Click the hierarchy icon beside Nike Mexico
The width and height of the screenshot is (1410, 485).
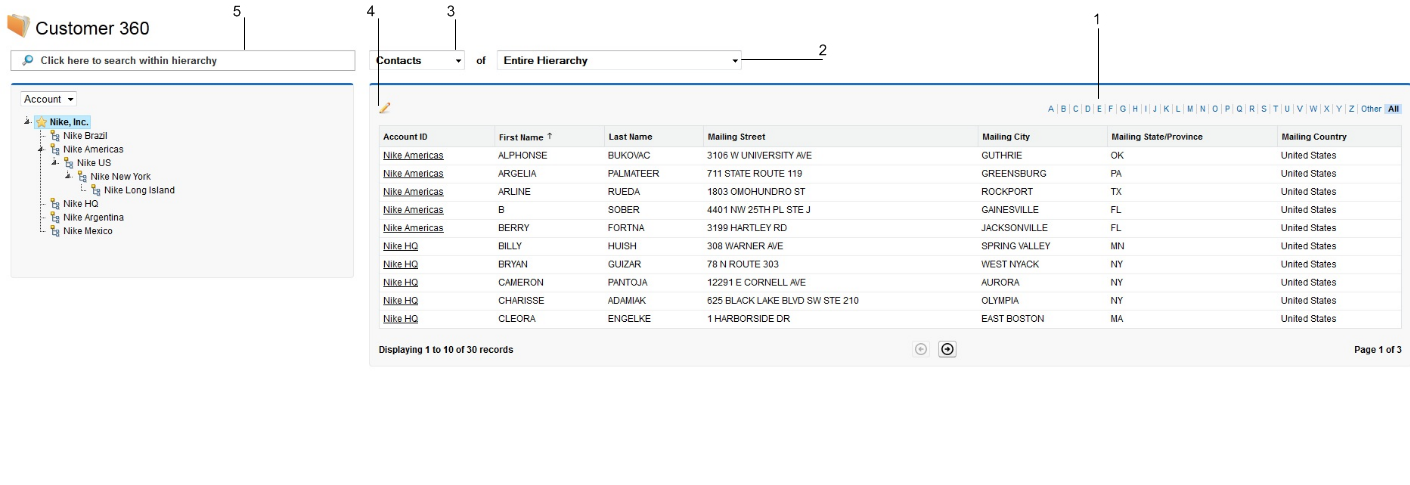click(56, 231)
